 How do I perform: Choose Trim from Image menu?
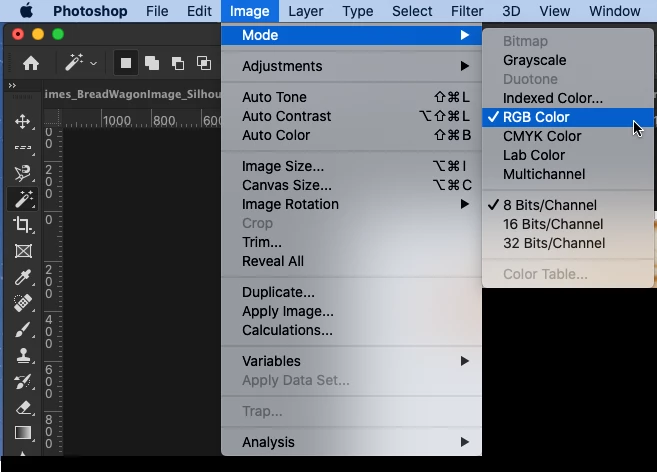[x=352, y=242]
